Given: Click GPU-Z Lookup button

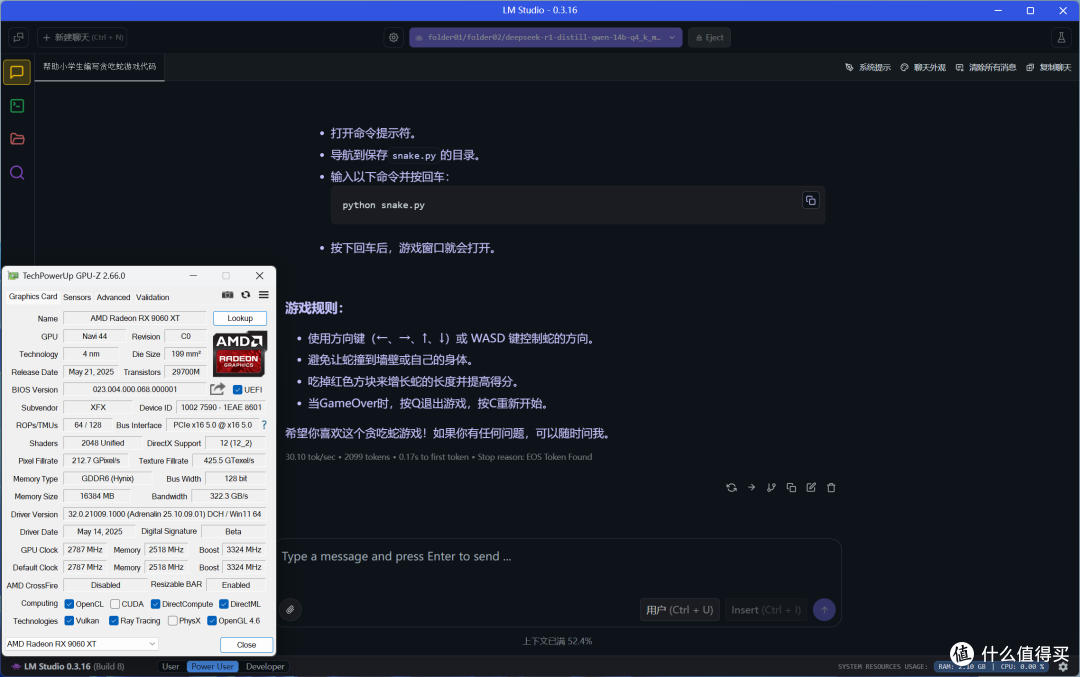Looking at the screenshot, I should click(240, 318).
